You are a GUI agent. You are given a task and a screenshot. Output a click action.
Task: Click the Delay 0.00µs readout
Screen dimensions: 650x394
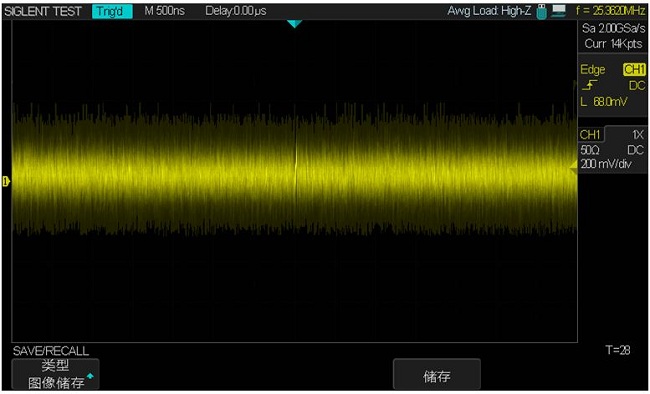point(236,11)
